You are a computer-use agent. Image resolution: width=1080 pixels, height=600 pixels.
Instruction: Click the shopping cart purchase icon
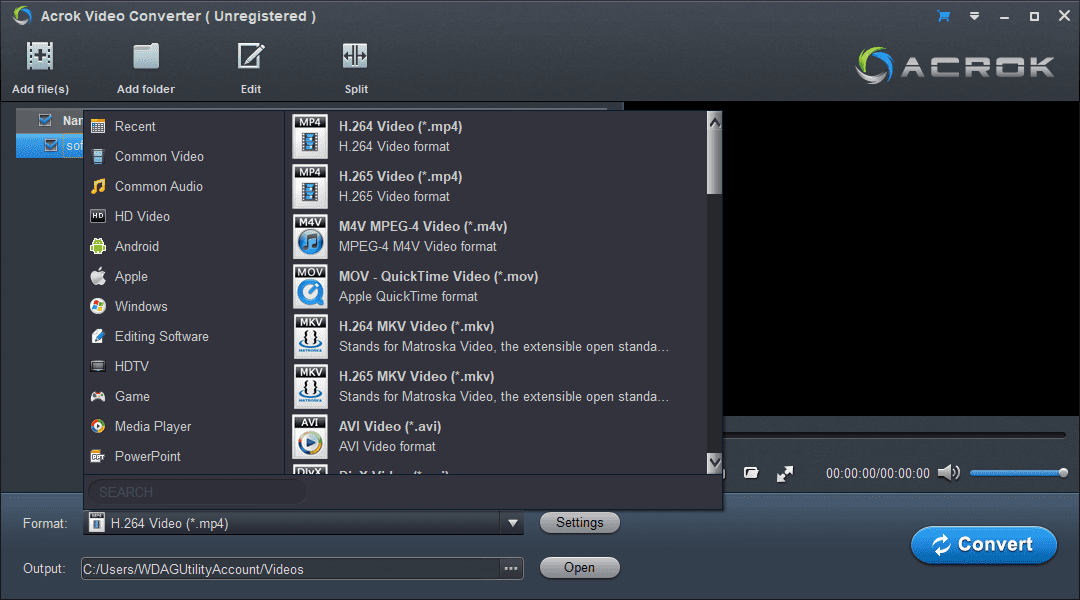click(944, 16)
